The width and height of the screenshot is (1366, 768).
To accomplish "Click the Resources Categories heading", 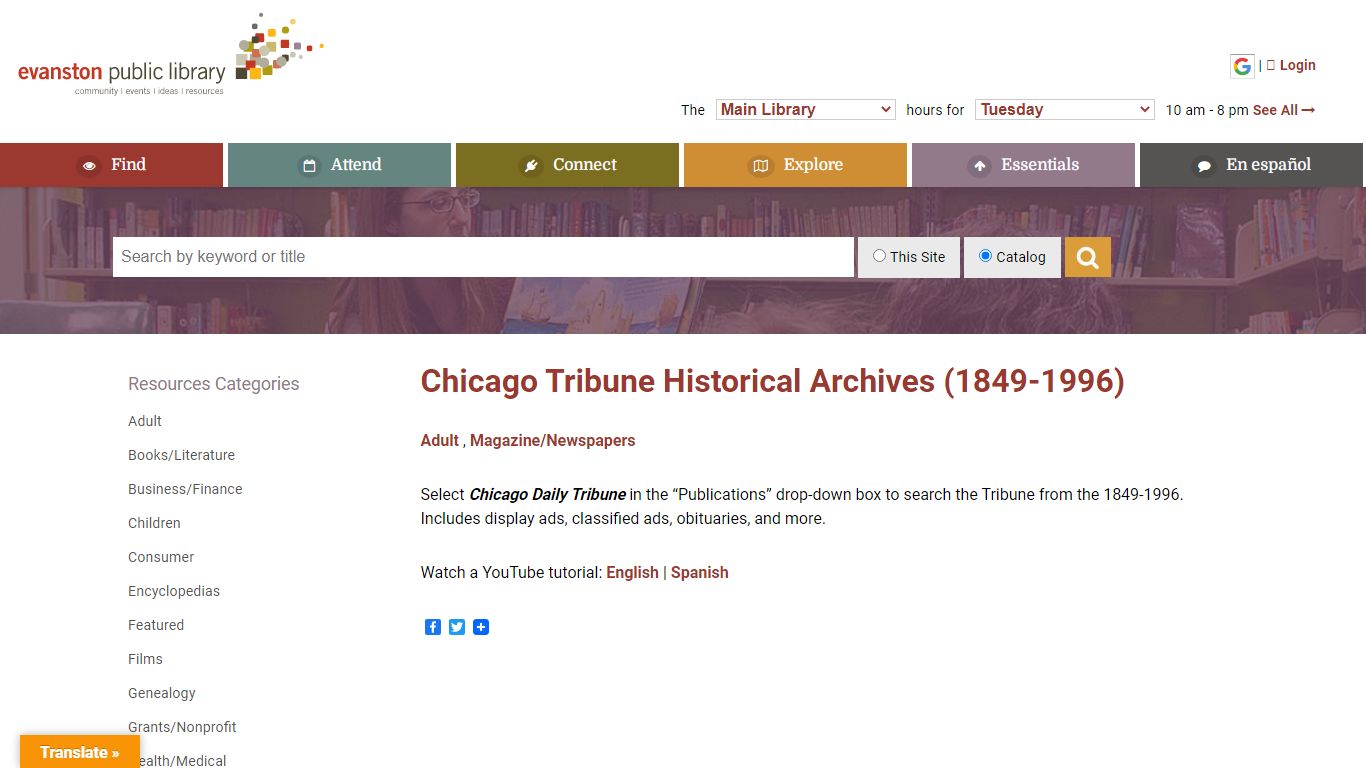I will [214, 384].
